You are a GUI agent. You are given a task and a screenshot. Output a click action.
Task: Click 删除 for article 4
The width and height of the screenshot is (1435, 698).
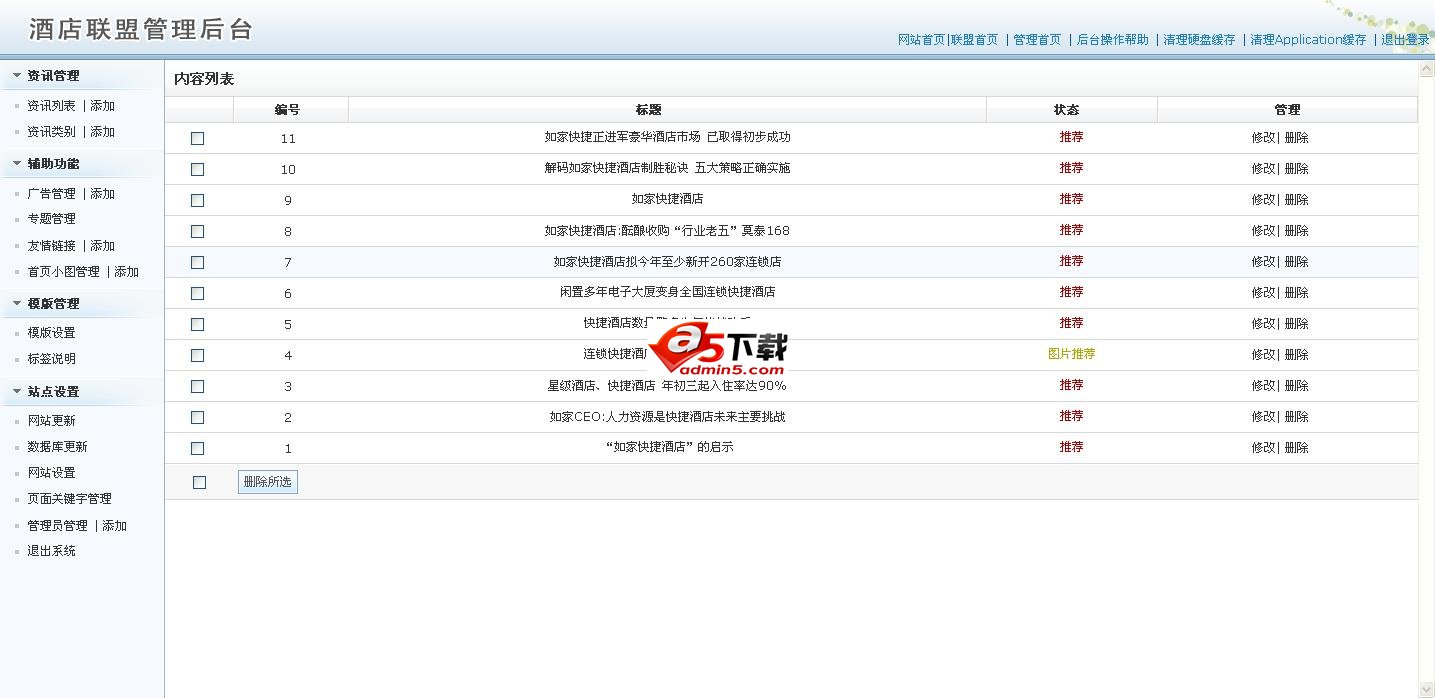[1296, 355]
